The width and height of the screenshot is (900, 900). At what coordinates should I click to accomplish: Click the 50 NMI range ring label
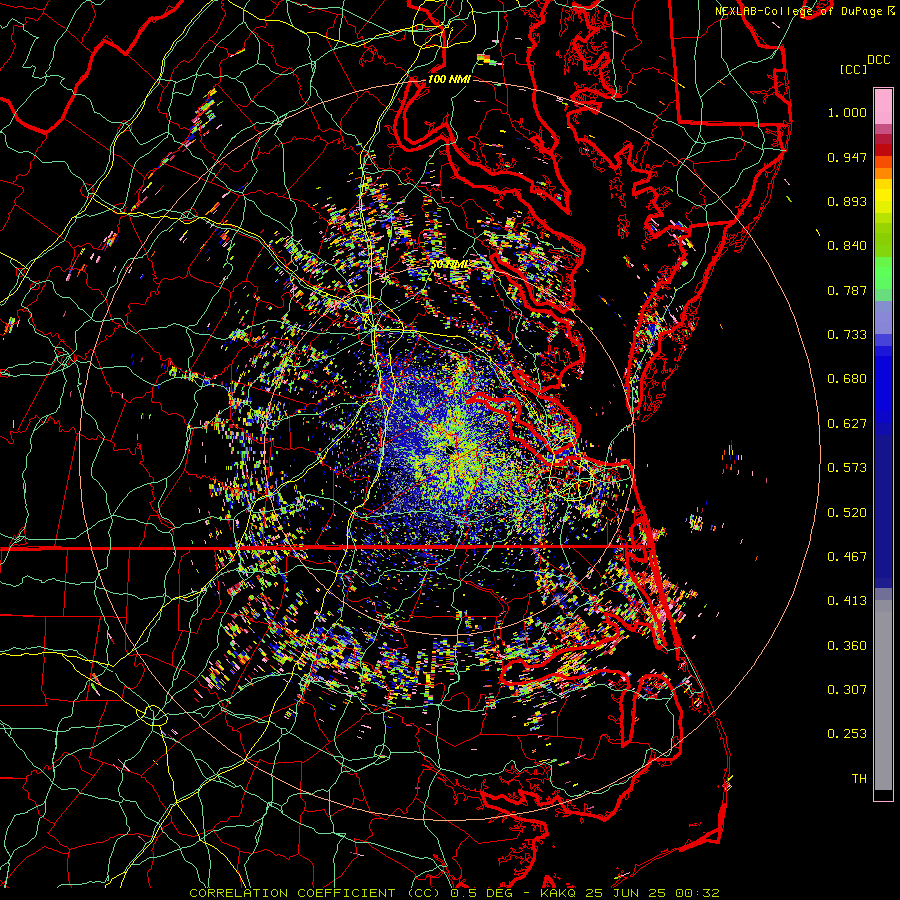(449, 265)
